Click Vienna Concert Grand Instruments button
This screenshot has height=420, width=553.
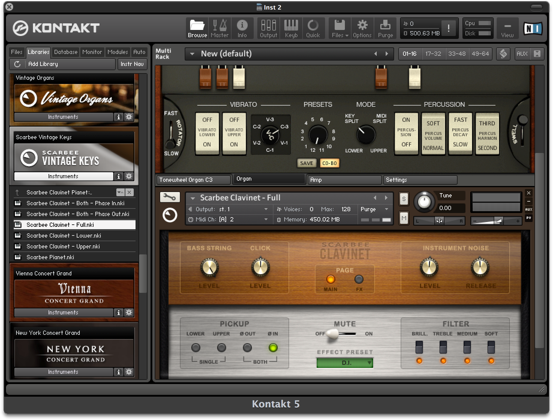click(63, 312)
